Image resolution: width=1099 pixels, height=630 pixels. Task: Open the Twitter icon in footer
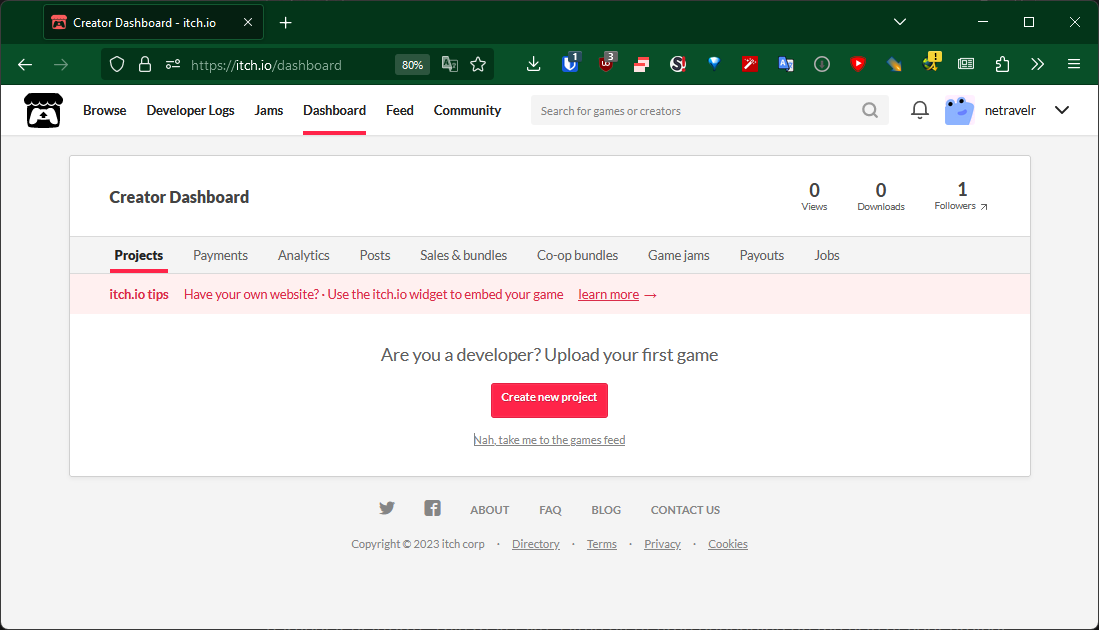tap(387, 508)
